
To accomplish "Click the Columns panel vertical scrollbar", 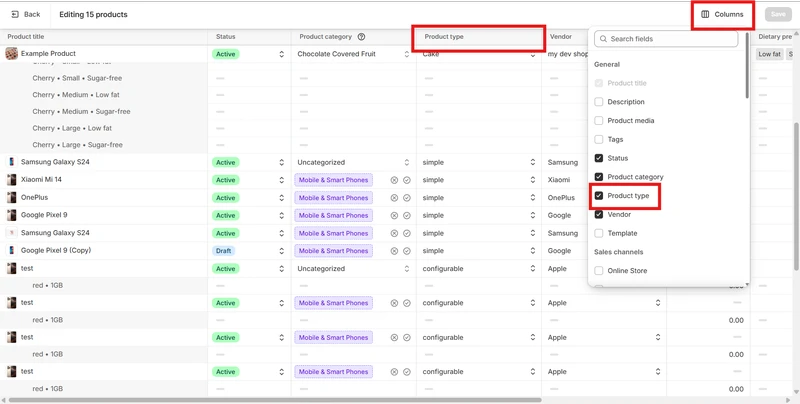I will click(747, 66).
